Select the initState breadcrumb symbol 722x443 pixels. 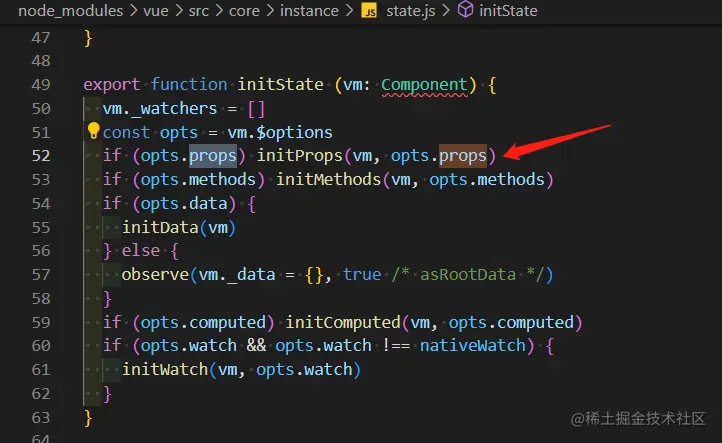(x=508, y=11)
